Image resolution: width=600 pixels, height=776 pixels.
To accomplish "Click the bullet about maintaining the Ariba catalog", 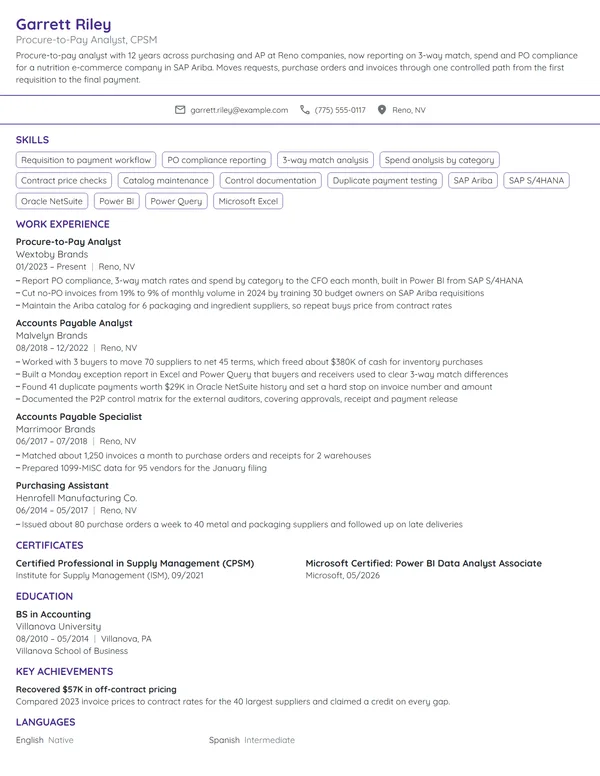I will (234, 306).
